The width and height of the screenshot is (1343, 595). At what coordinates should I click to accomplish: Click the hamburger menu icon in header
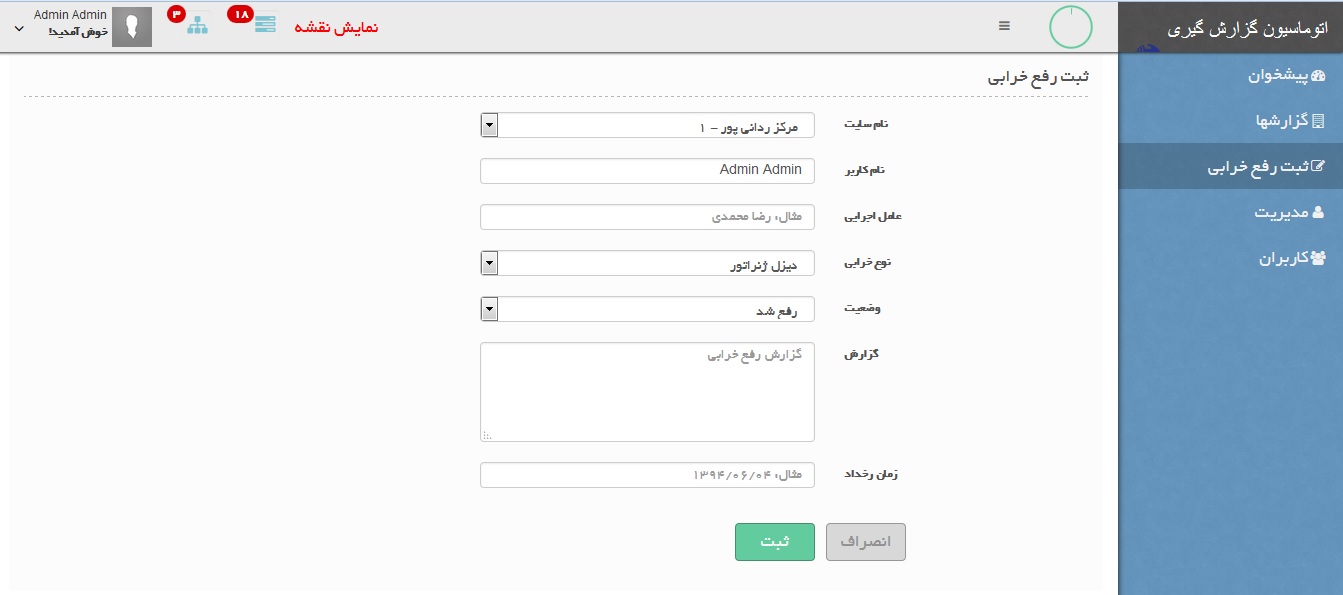1004,26
